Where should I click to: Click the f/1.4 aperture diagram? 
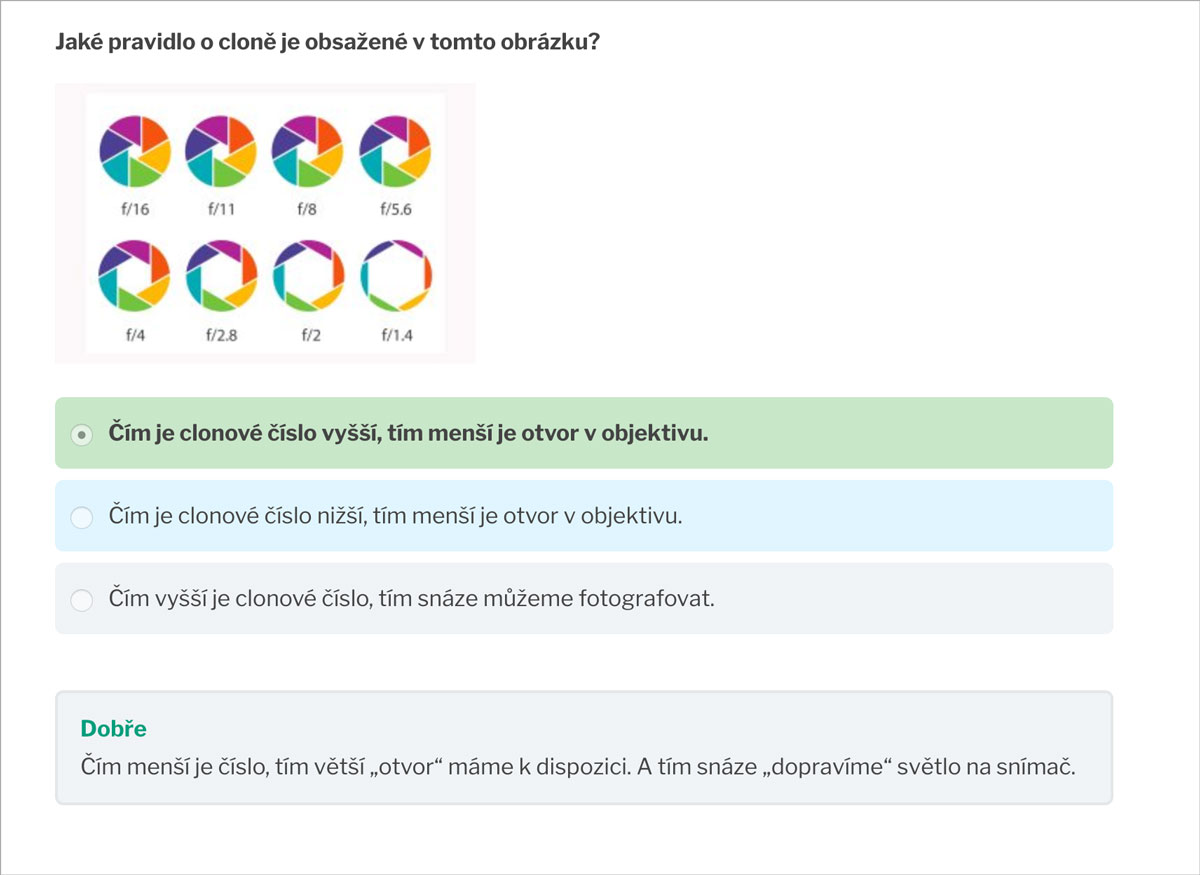click(x=395, y=276)
